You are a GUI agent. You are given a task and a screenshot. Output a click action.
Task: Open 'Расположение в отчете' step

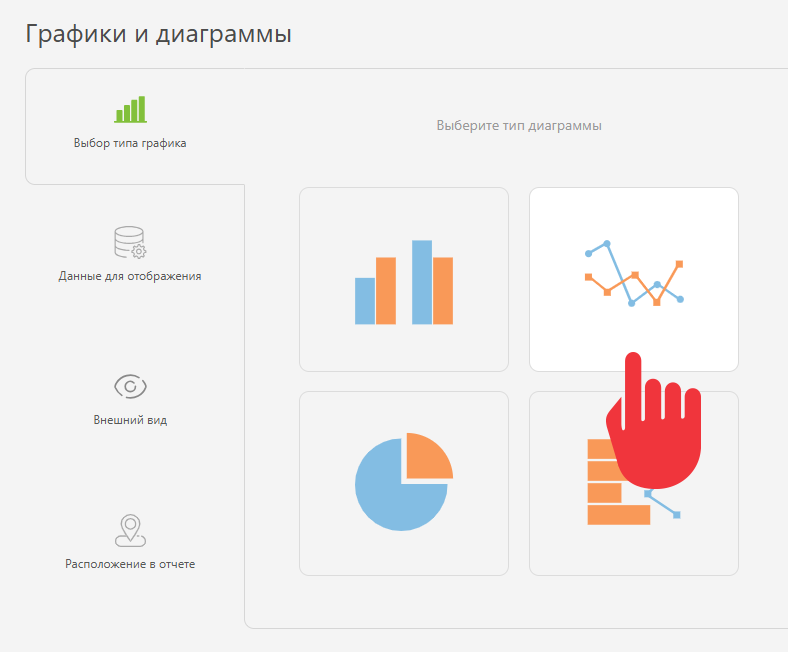pyautogui.click(x=130, y=564)
